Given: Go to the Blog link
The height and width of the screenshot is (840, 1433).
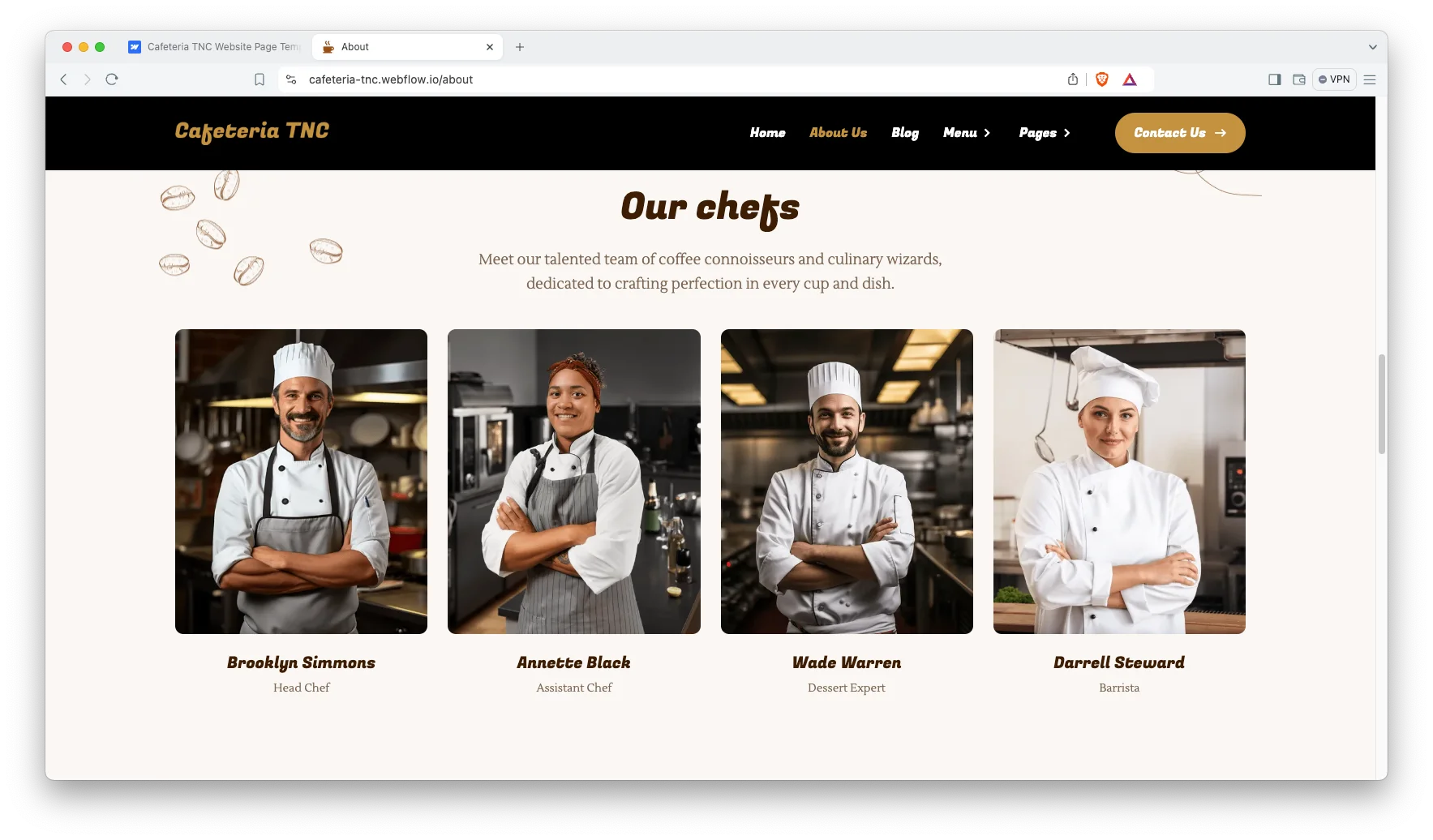Looking at the screenshot, I should [x=905, y=133].
